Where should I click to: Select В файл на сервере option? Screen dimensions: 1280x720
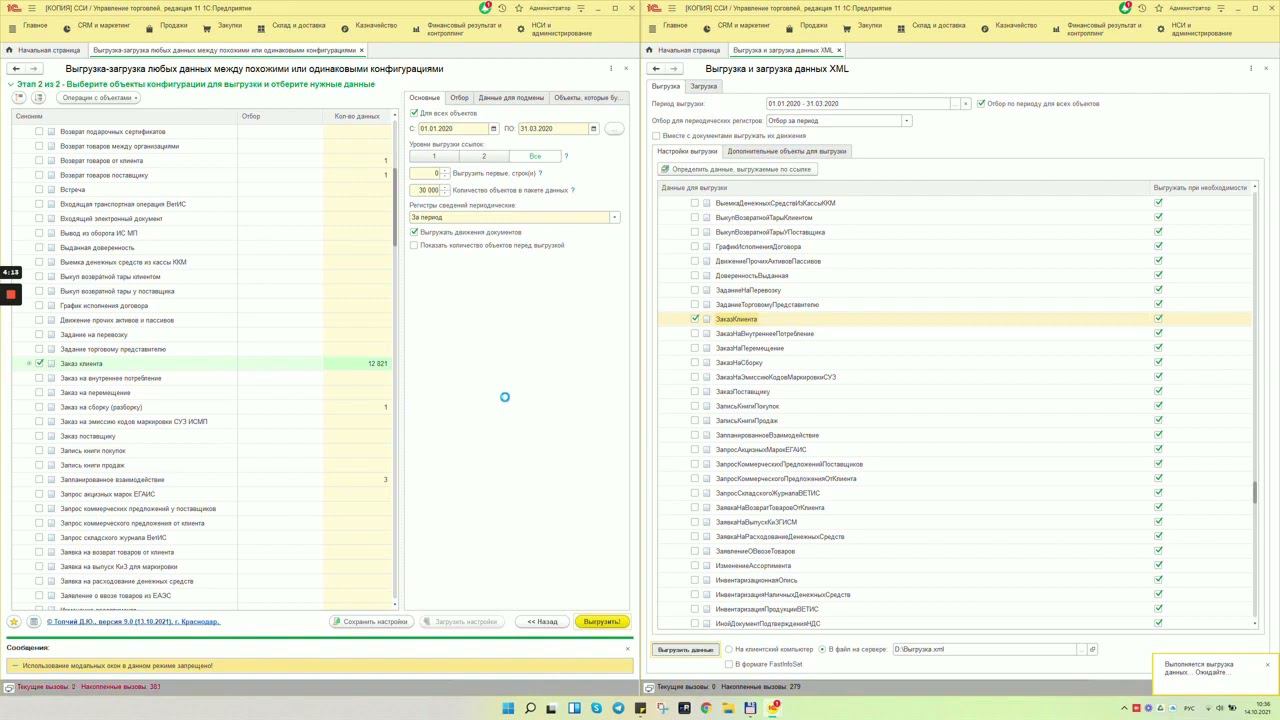[822, 650]
